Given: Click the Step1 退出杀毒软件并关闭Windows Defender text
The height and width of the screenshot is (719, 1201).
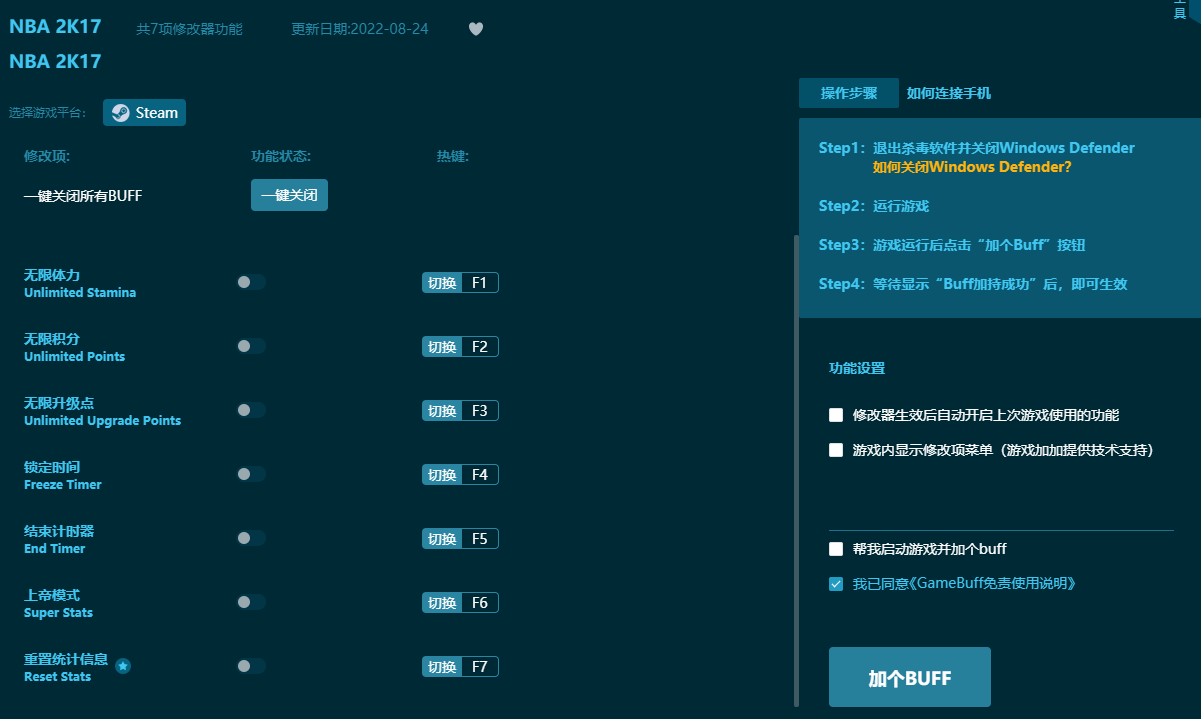Looking at the screenshot, I should click(x=977, y=148).
